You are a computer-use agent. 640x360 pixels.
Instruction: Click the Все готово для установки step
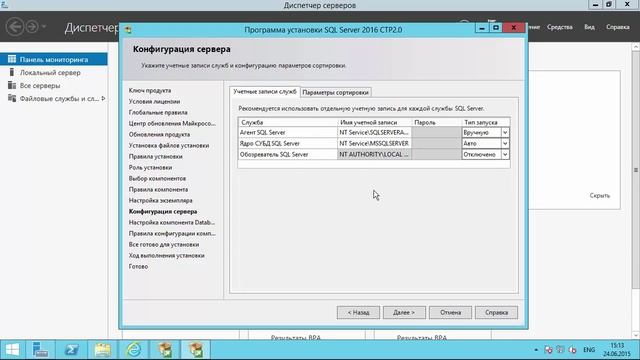pyautogui.click(x=164, y=244)
